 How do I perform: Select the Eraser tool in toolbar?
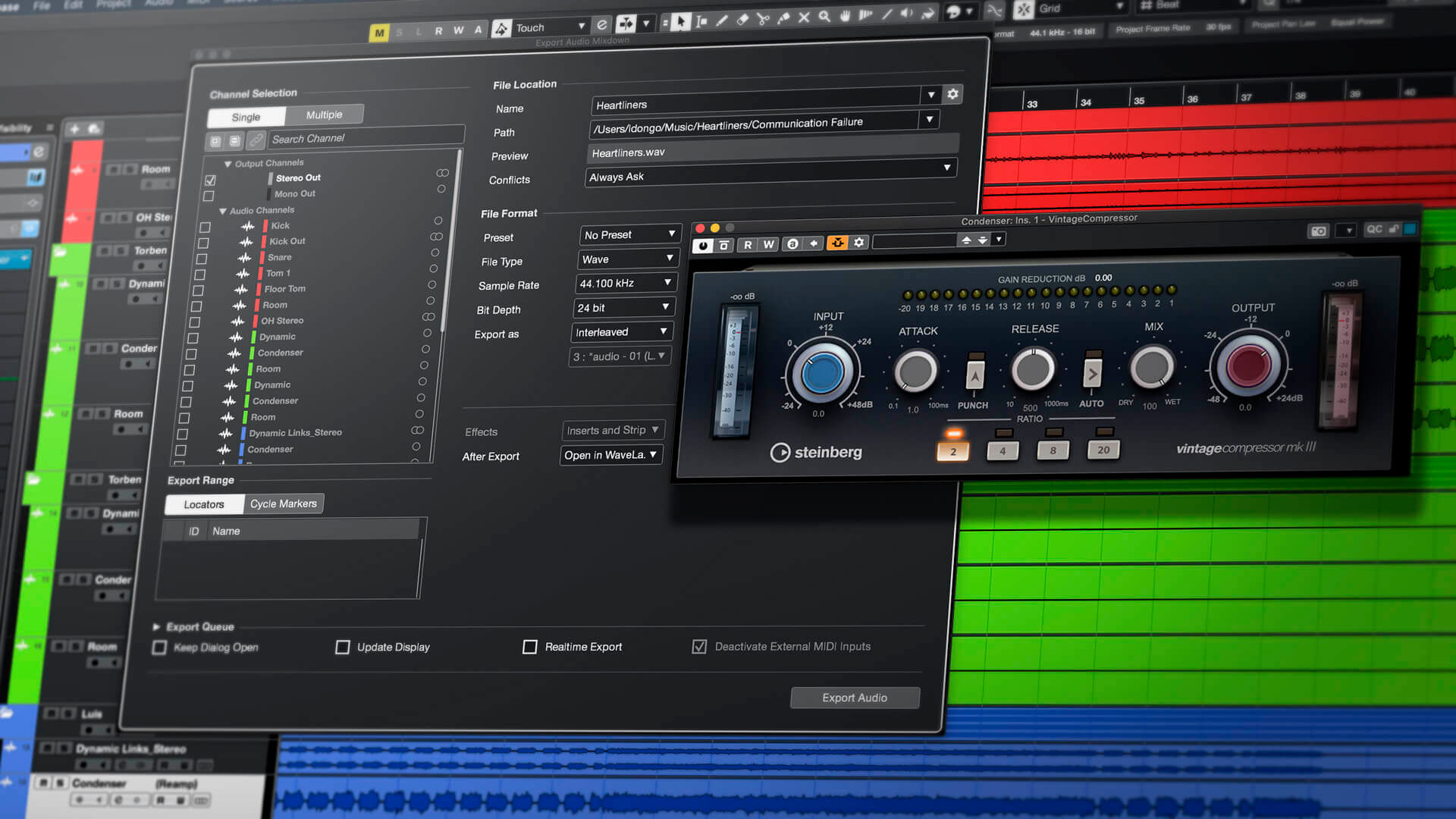(x=742, y=20)
